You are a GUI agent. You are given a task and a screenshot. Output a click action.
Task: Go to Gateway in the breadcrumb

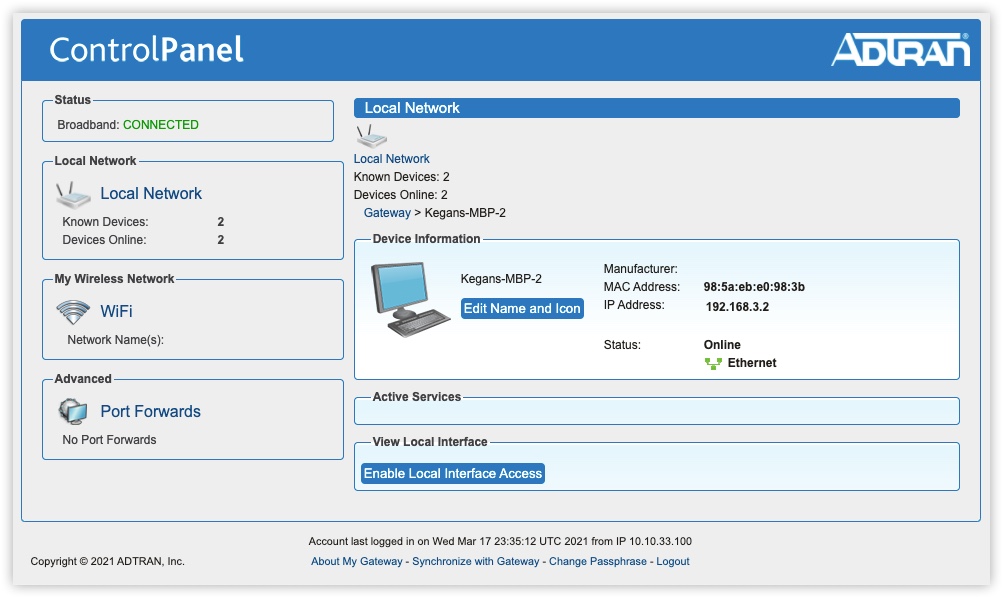[x=387, y=213]
